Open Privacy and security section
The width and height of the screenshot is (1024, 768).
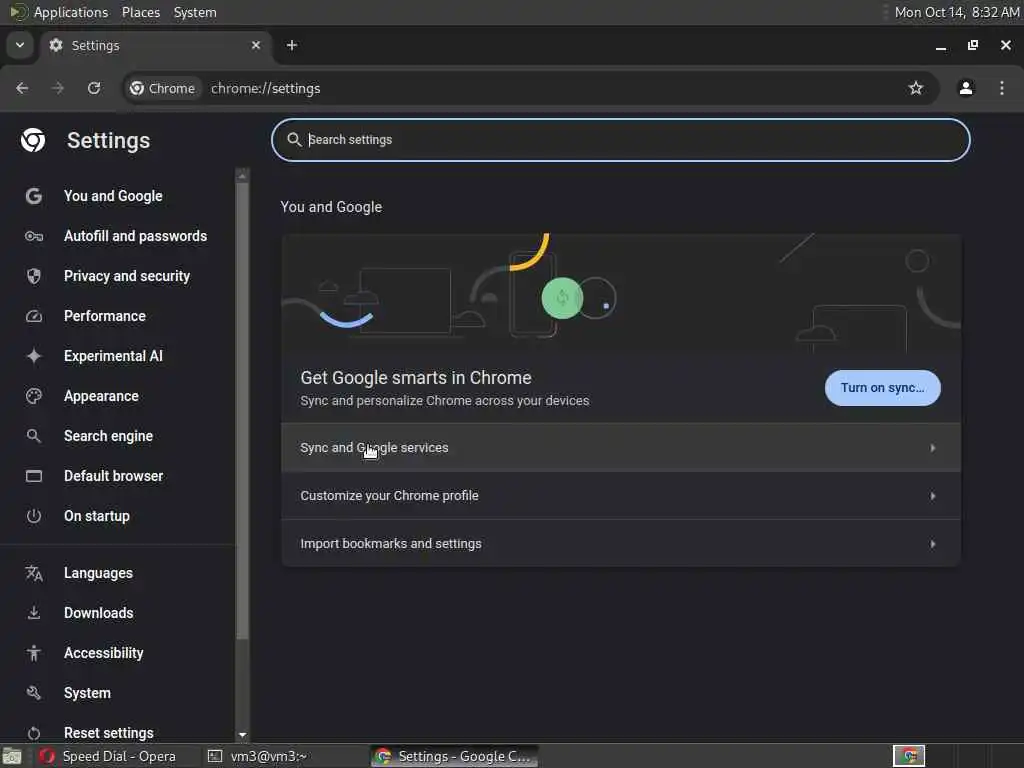(127, 276)
